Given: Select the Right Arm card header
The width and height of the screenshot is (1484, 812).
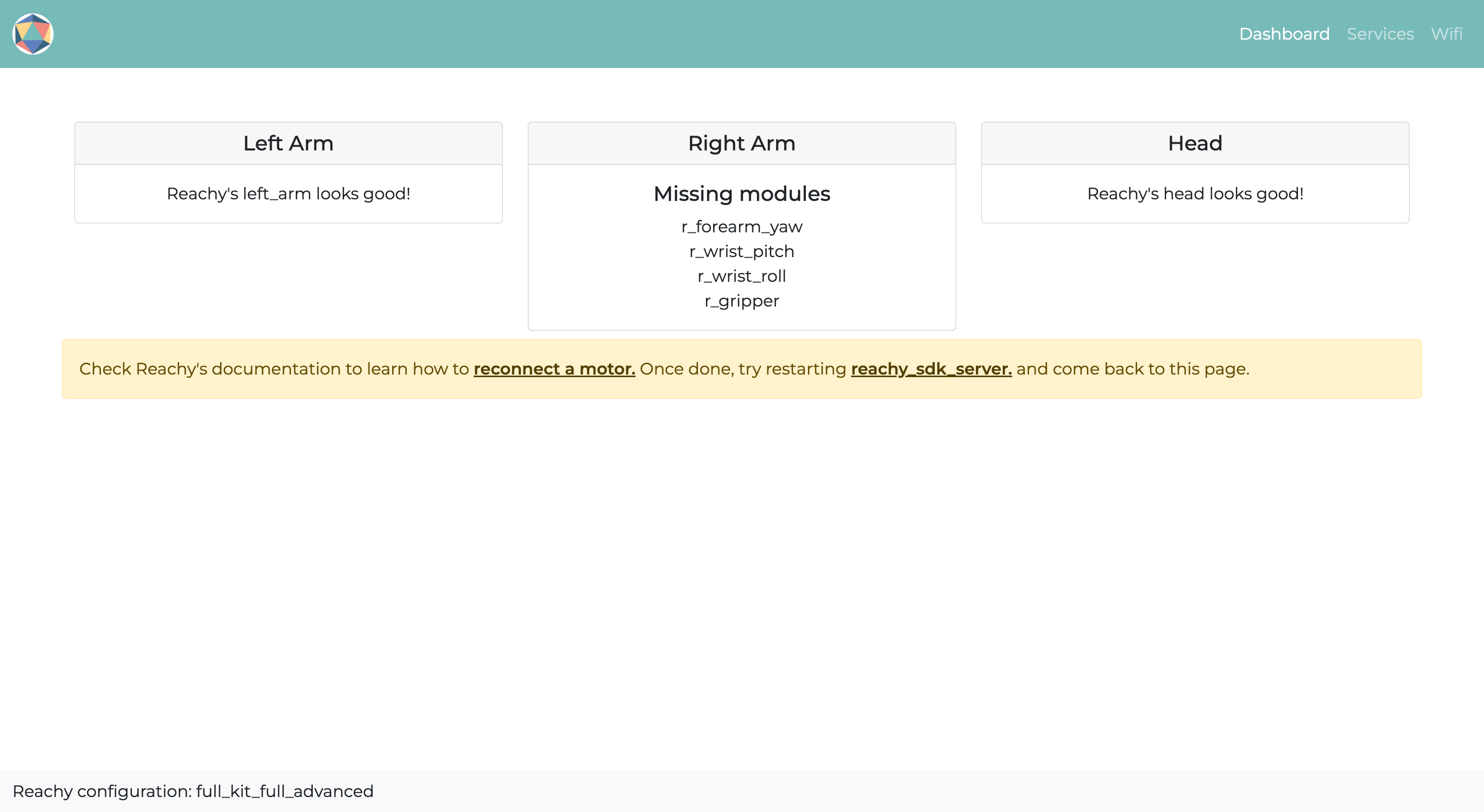Looking at the screenshot, I should click(x=741, y=143).
